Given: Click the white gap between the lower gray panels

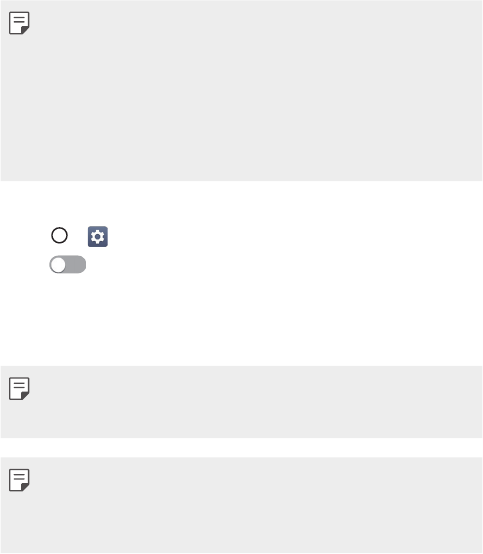Looking at the screenshot, I should point(241,448).
